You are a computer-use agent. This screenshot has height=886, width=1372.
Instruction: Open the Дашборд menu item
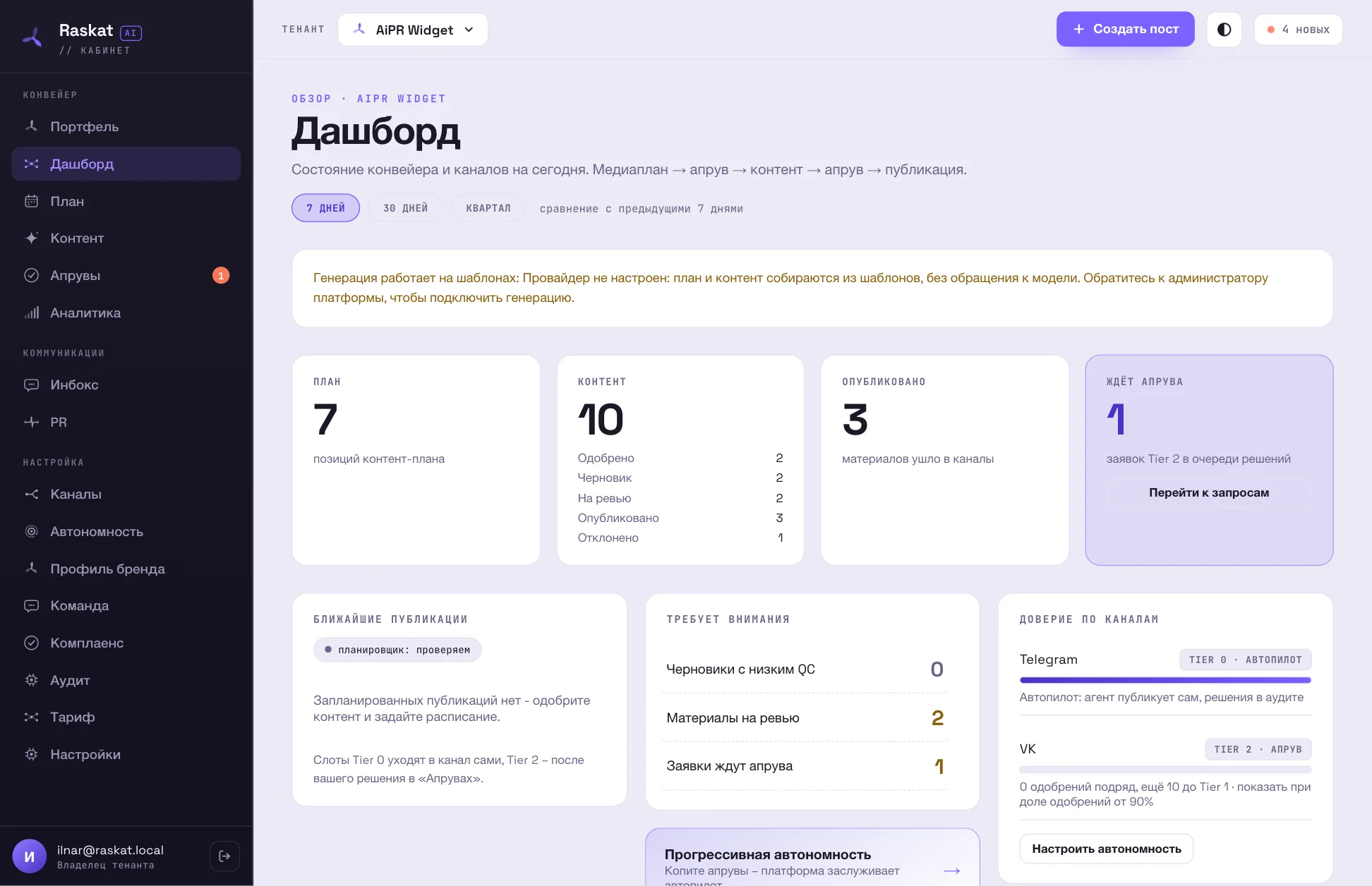(126, 164)
